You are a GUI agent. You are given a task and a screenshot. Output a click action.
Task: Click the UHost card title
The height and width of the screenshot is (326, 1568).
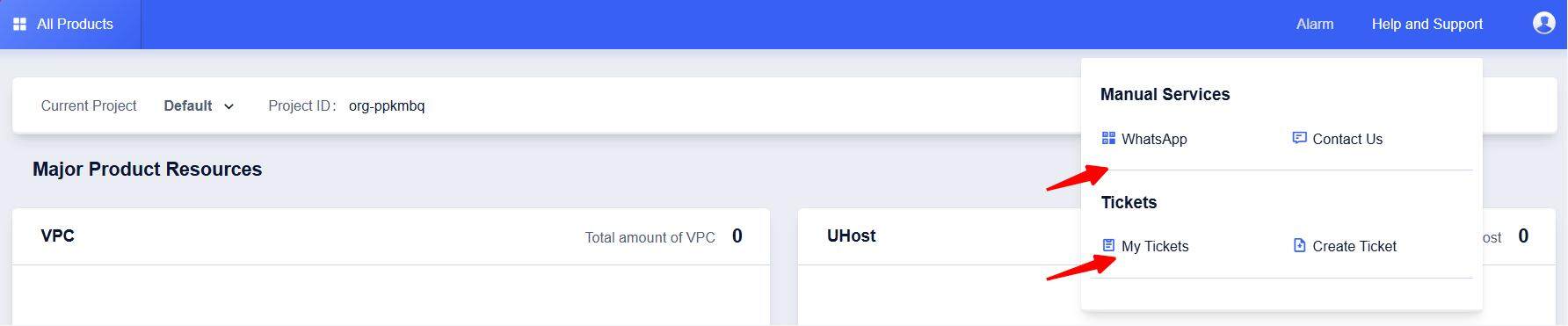click(851, 235)
